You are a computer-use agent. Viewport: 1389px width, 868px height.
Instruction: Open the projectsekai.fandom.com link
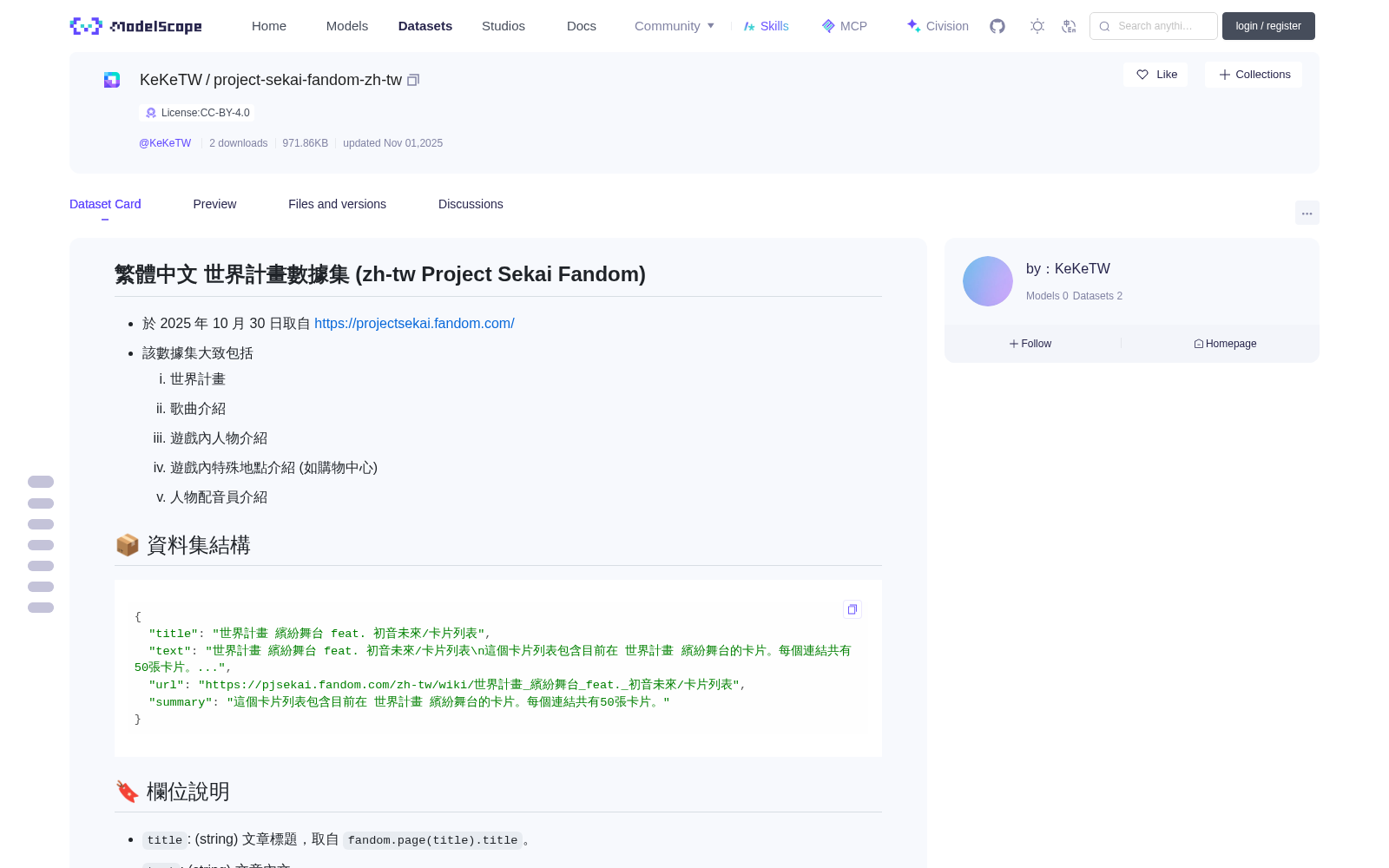(414, 324)
